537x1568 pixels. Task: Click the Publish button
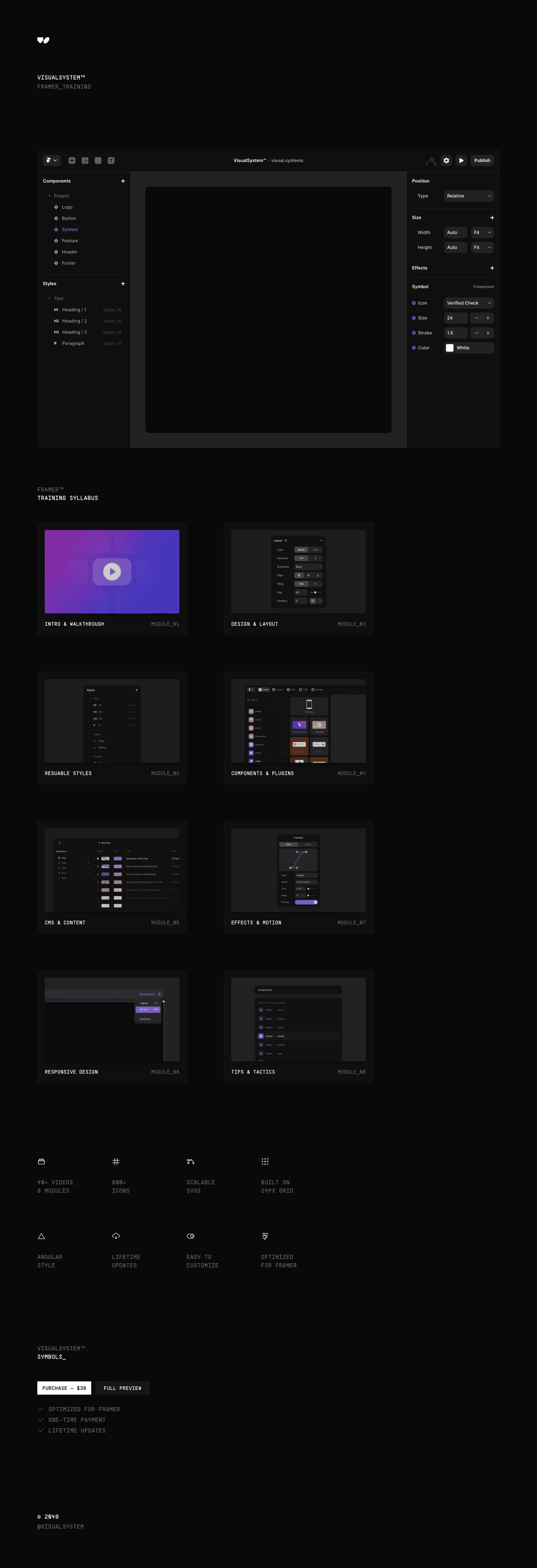482,161
